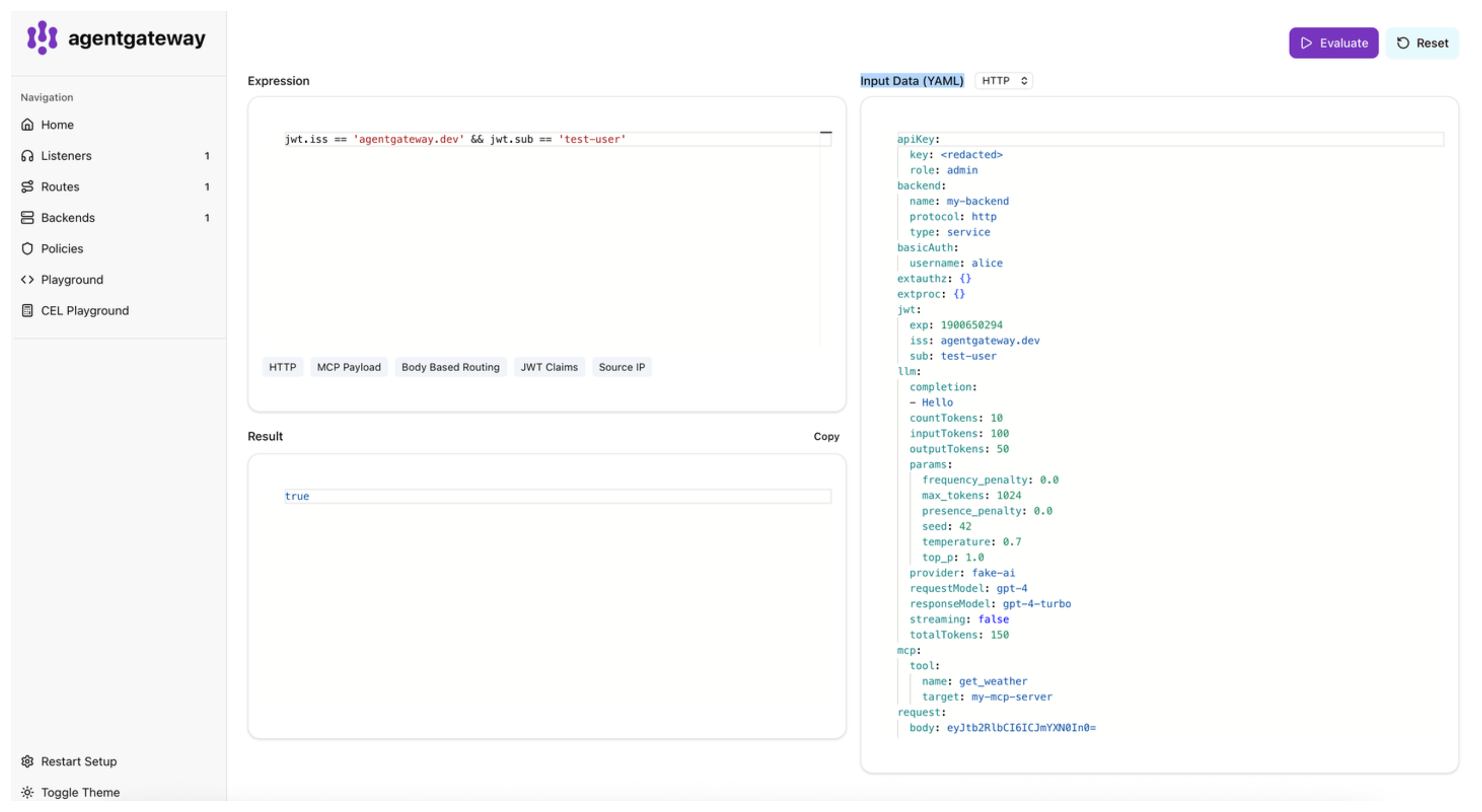
Task: Click the Playground code brackets icon
Action: [27, 280]
